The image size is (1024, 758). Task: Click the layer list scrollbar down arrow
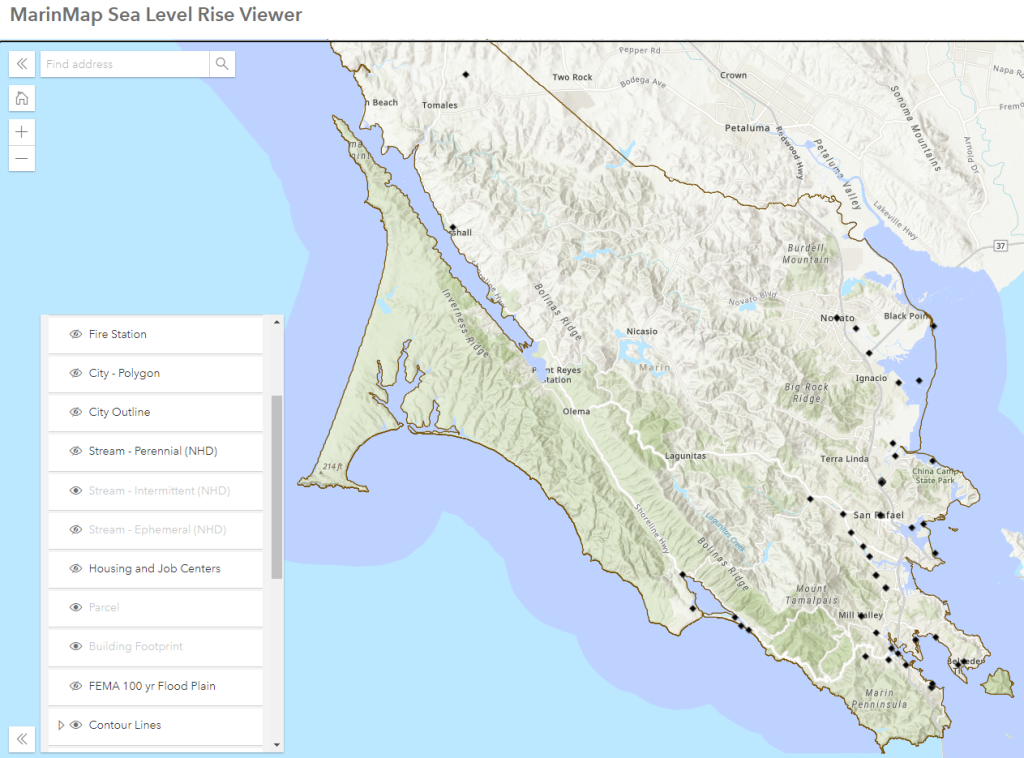tap(276, 744)
